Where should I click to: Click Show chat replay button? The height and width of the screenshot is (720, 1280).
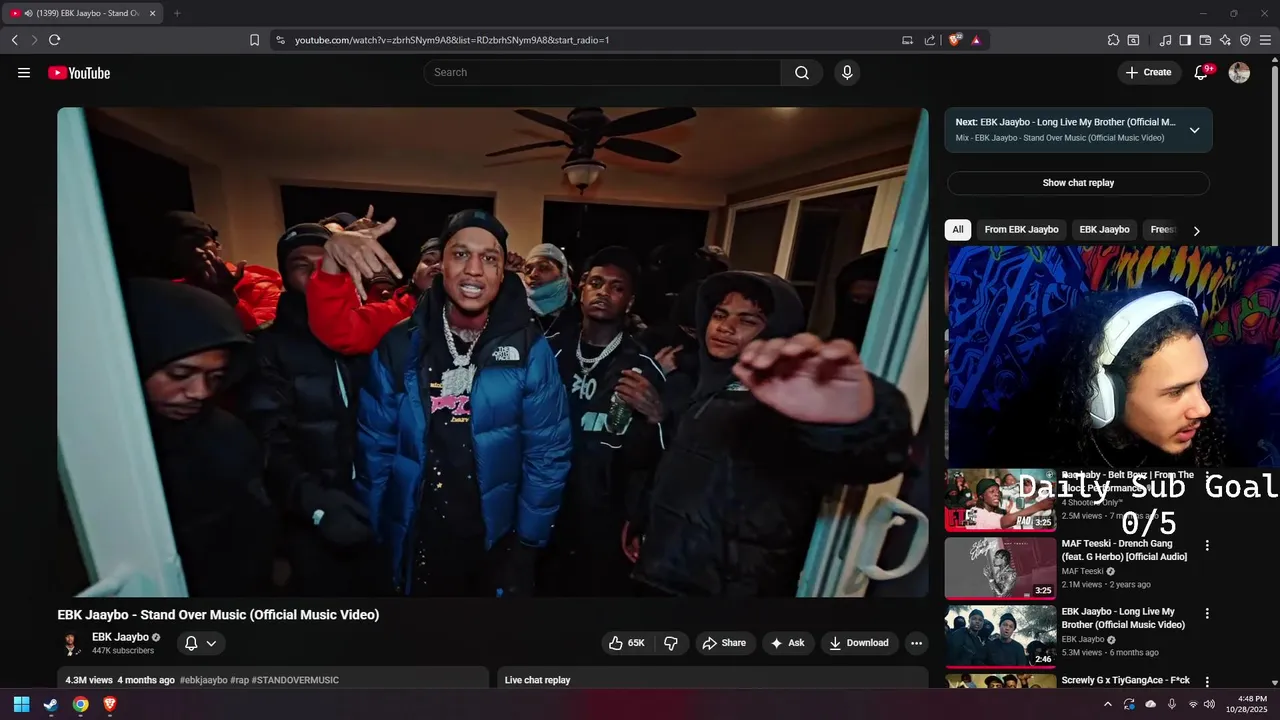(1078, 183)
